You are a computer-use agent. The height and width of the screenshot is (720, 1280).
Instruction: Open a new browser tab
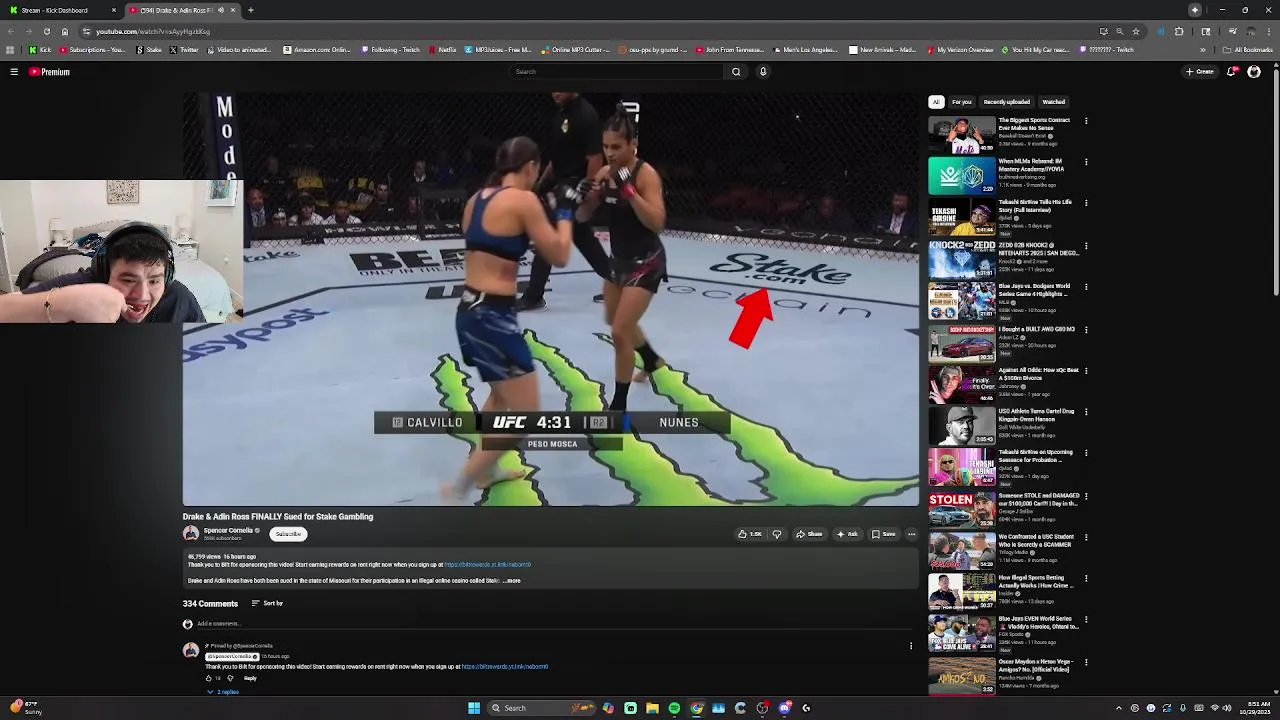pyautogui.click(x=251, y=10)
